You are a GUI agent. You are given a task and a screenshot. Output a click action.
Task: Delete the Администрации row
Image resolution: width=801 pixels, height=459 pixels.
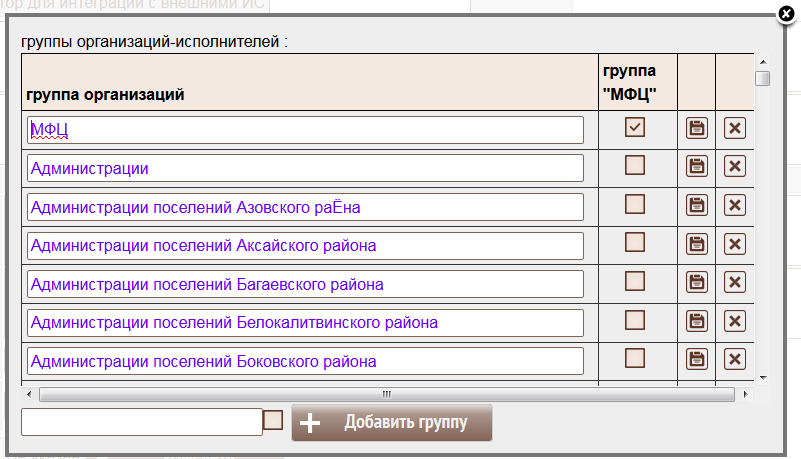click(x=734, y=167)
